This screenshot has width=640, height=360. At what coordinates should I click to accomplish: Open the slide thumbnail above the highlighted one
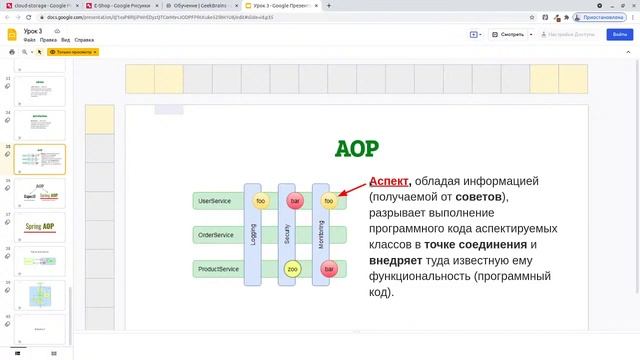pyautogui.click(x=40, y=125)
